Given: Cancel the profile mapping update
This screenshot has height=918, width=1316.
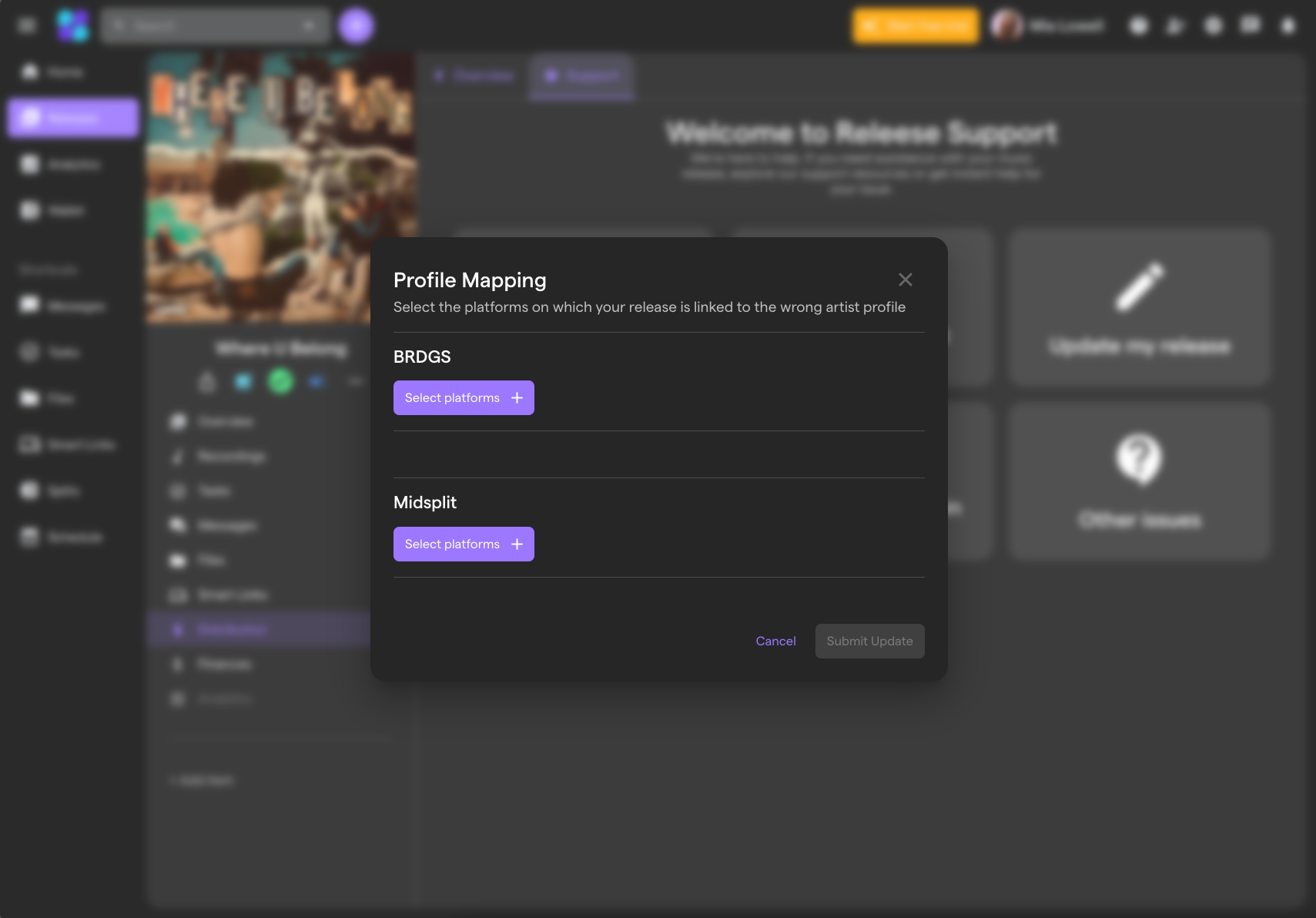Looking at the screenshot, I should pyautogui.click(x=775, y=641).
